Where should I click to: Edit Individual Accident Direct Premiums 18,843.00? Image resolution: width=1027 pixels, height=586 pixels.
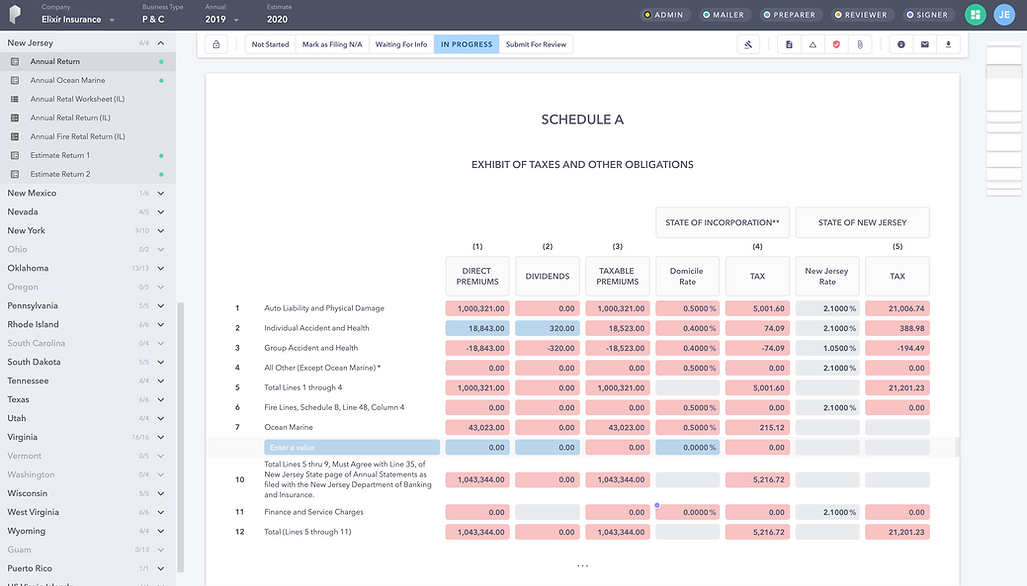coord(477,328)
